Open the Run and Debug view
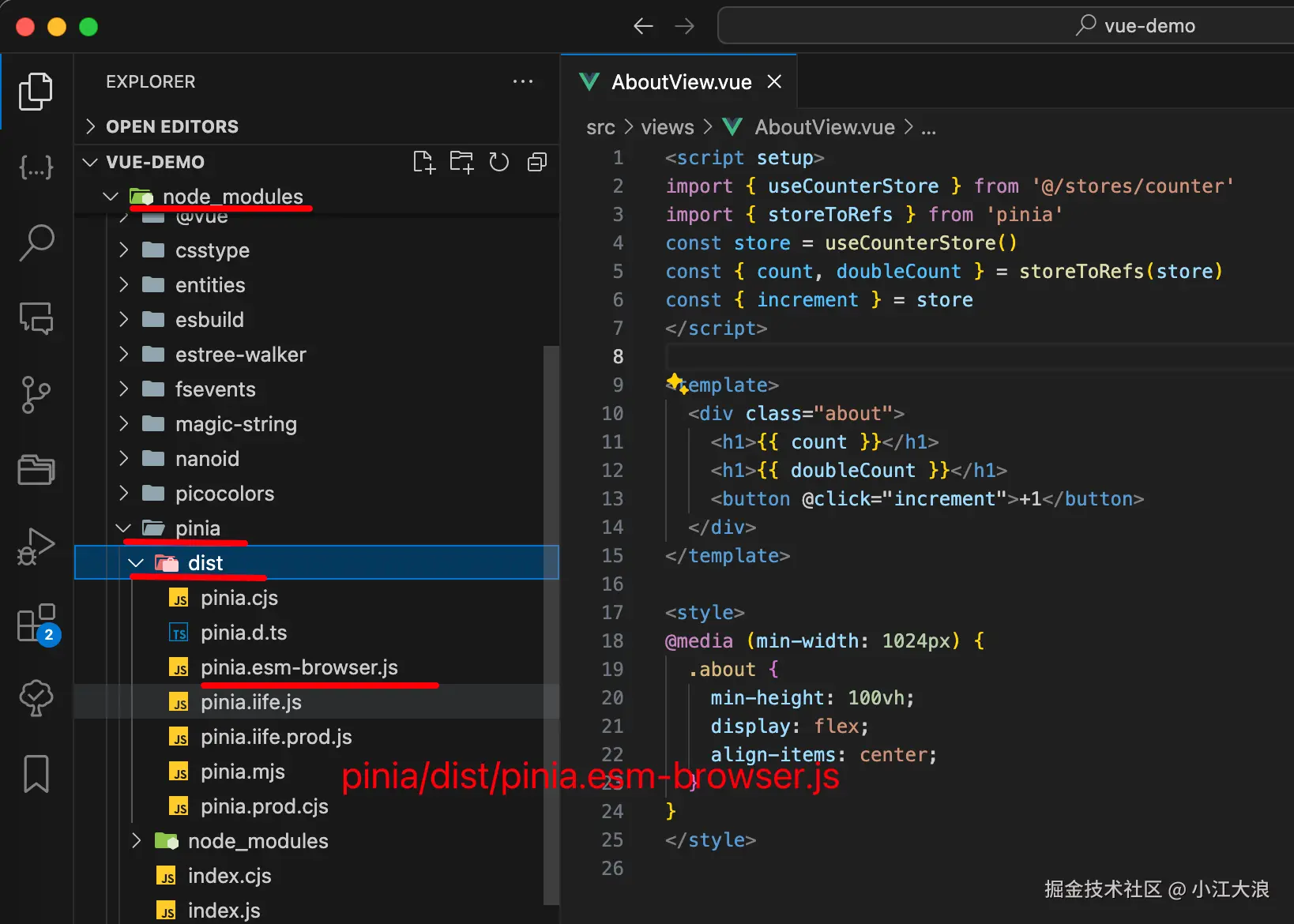 click(x=36, y=546)
